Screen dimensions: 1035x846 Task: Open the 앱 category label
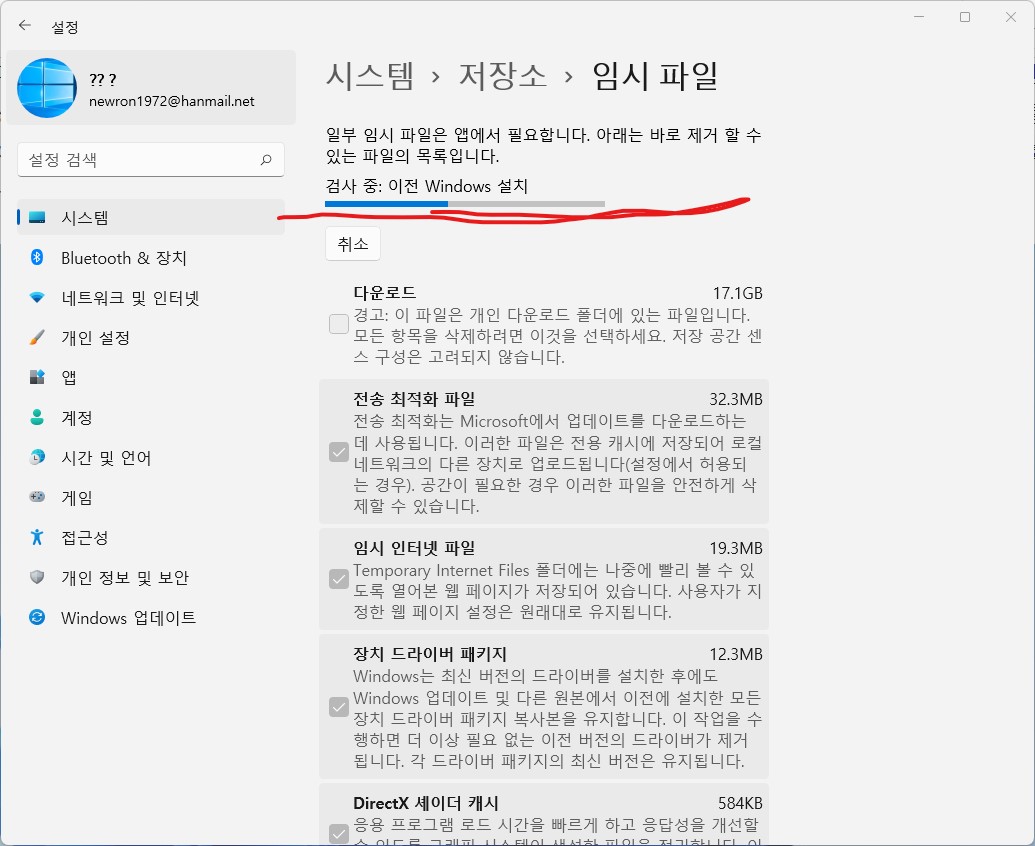(69, 377)
